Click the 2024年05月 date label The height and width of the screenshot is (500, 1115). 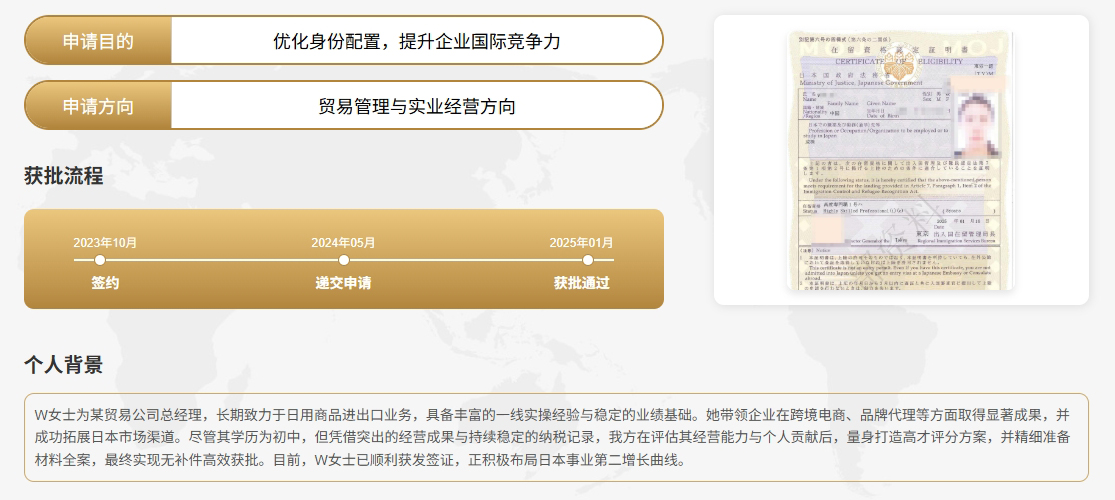coord(343,243)
